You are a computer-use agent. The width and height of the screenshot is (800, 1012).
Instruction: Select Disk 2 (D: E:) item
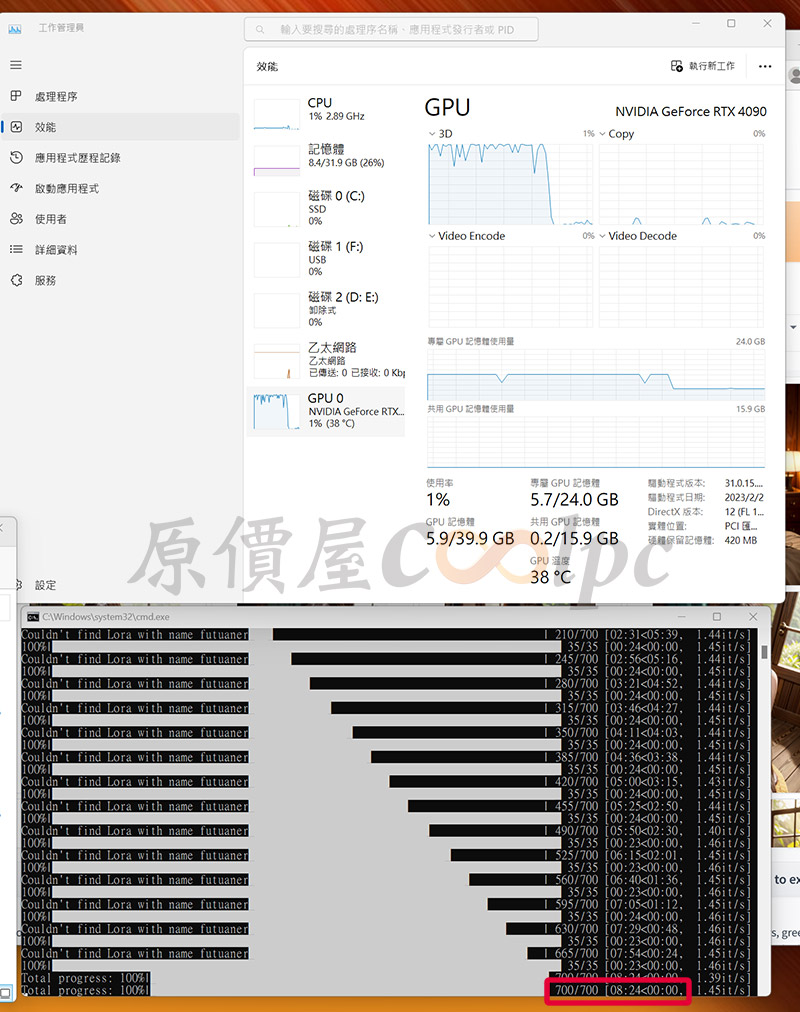point(326,309)
